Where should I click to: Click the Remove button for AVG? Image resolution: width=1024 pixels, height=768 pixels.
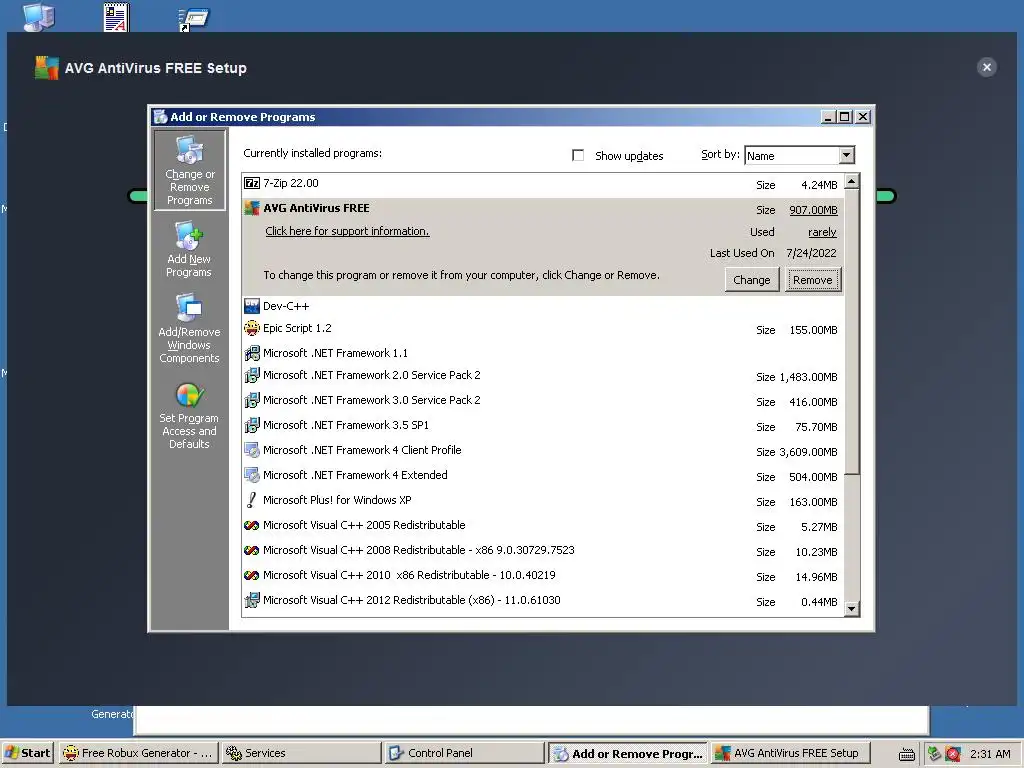coord(812,280)
